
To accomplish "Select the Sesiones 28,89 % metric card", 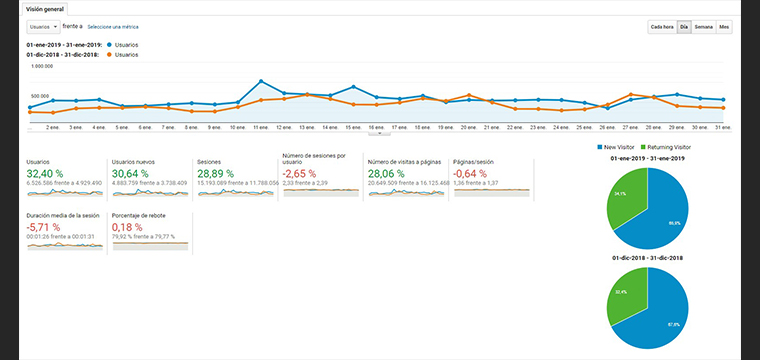I will [x=236, y=179].
